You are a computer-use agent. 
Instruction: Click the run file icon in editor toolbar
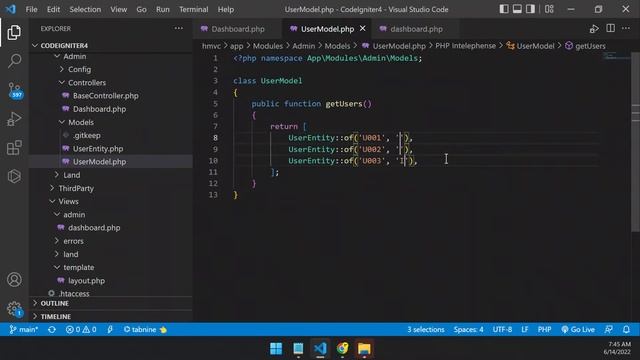(x=594, y=29)
